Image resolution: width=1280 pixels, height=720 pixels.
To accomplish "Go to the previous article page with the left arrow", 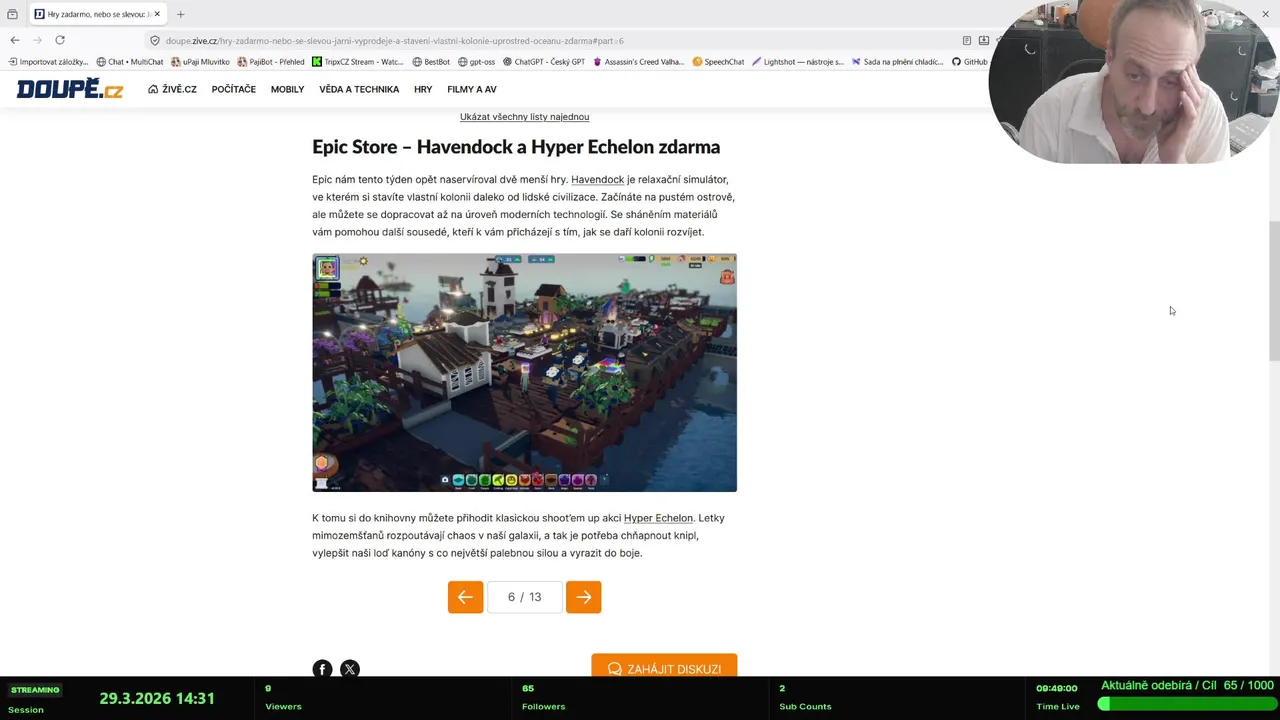I will point(465,597).
